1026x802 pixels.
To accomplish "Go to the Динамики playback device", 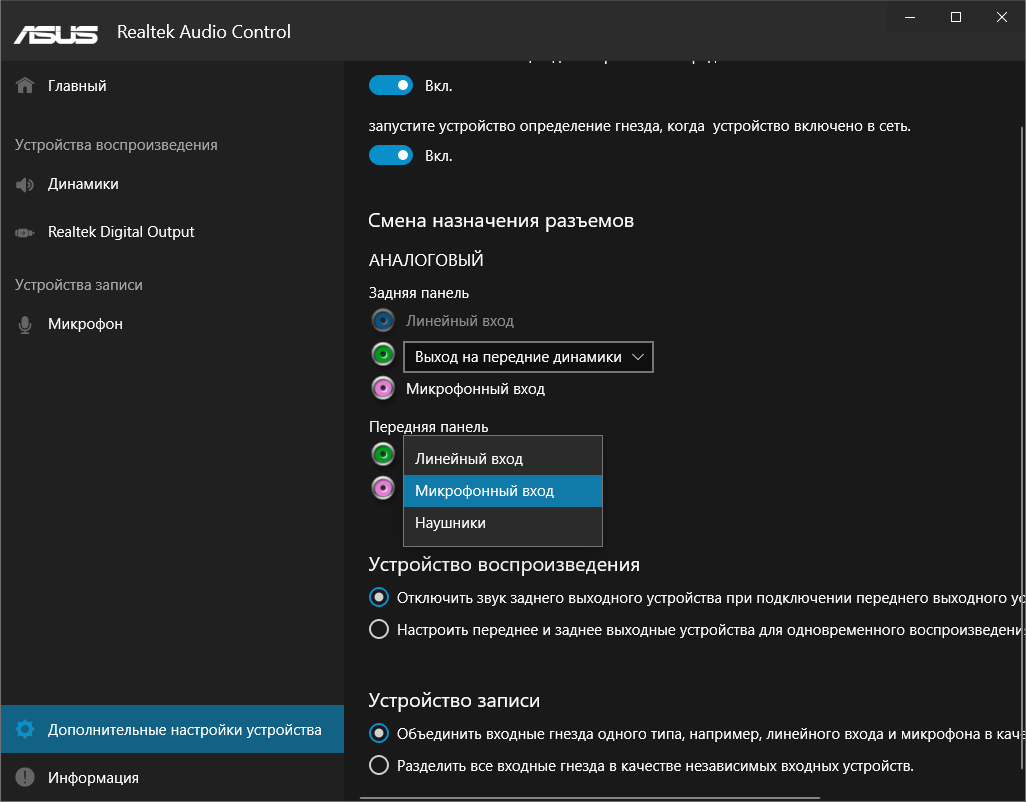I will point(83,184).
